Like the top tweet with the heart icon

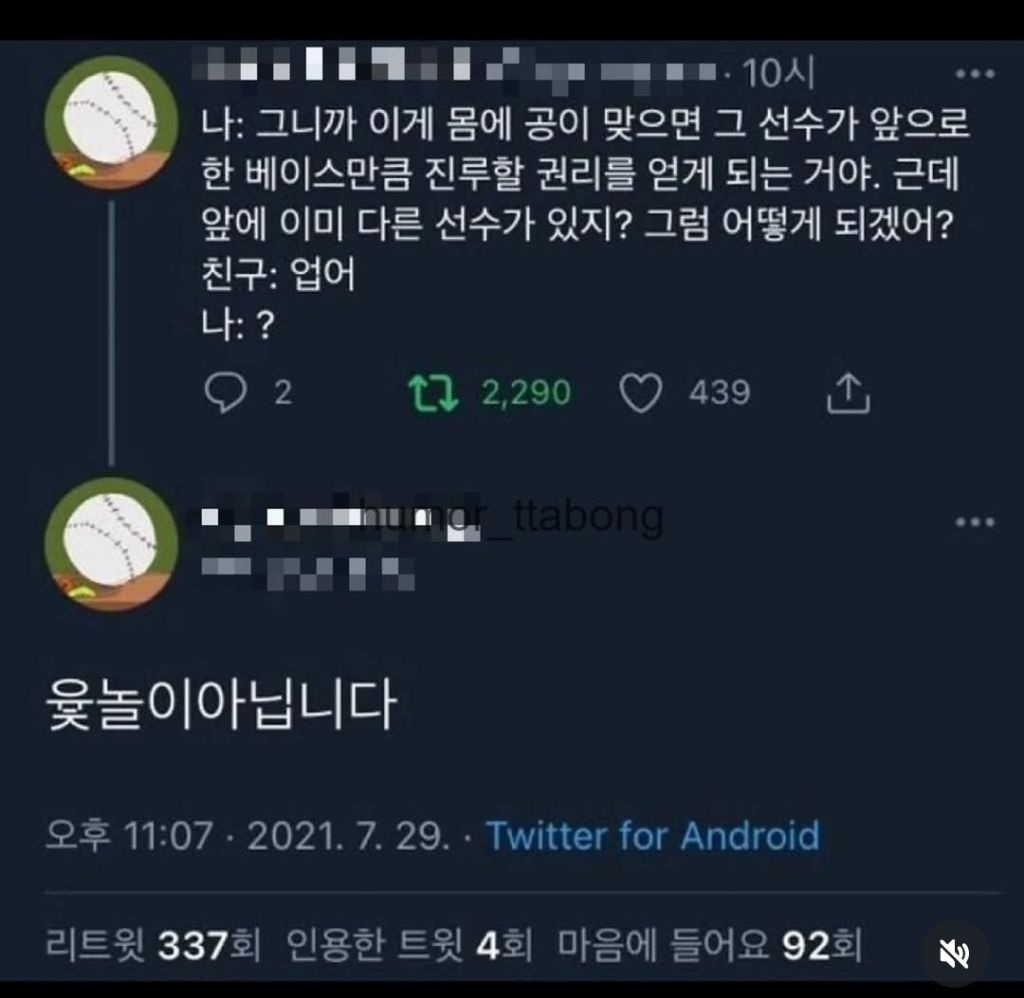pos(641,393)
